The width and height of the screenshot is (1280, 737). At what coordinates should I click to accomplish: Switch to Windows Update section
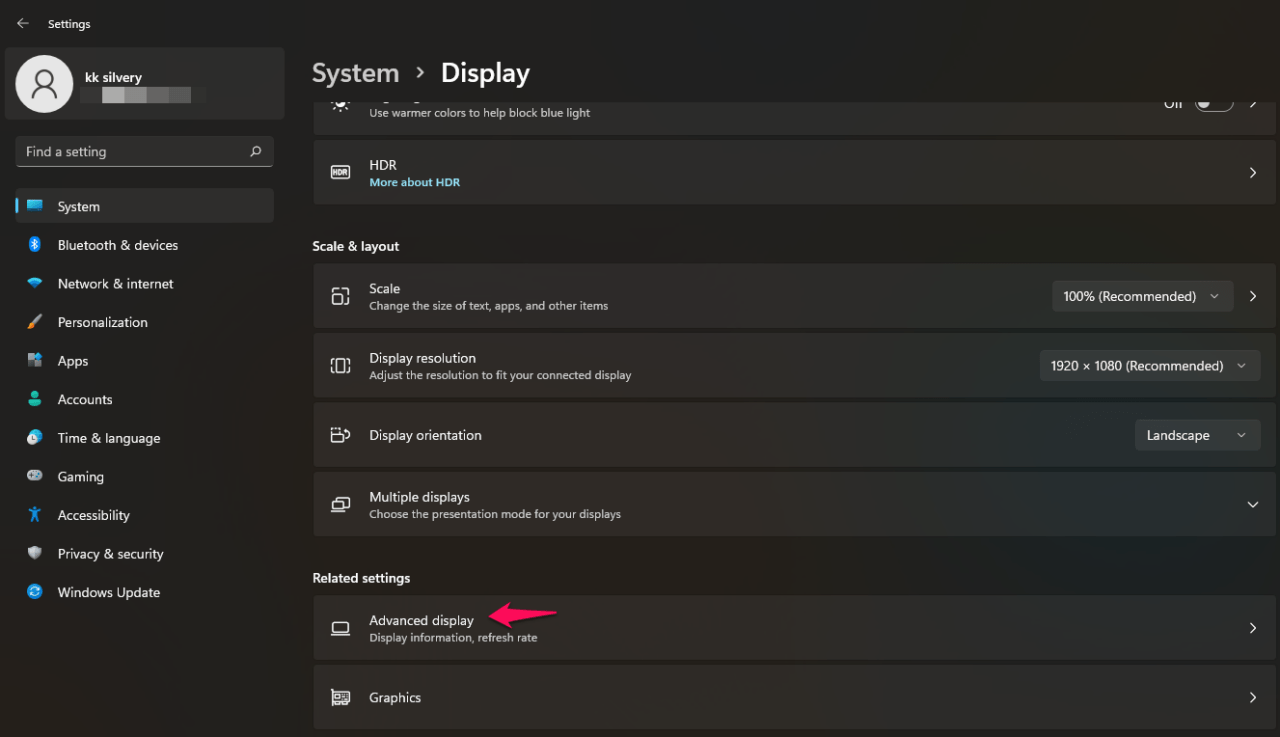(x=145, y=592)
